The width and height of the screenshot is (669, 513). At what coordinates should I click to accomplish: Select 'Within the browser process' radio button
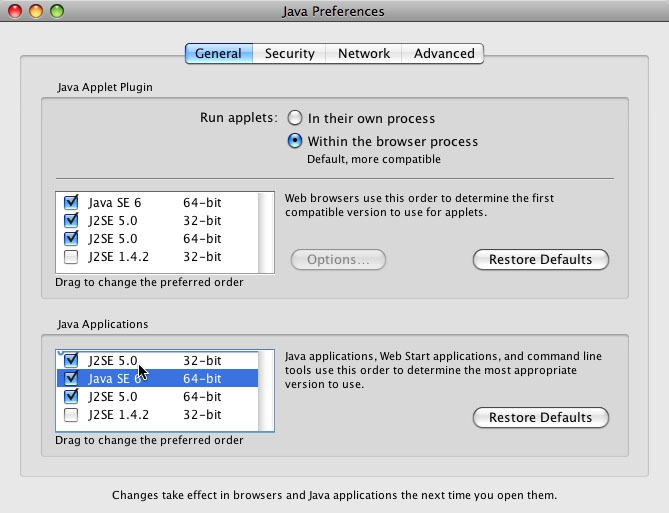coord(295,141)
